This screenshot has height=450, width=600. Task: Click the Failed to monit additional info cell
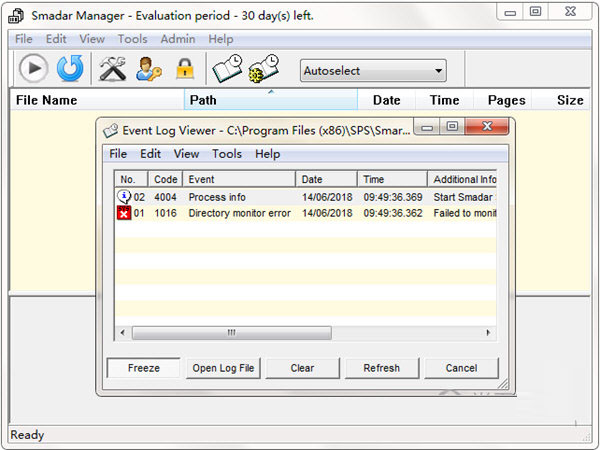(465, 213)
